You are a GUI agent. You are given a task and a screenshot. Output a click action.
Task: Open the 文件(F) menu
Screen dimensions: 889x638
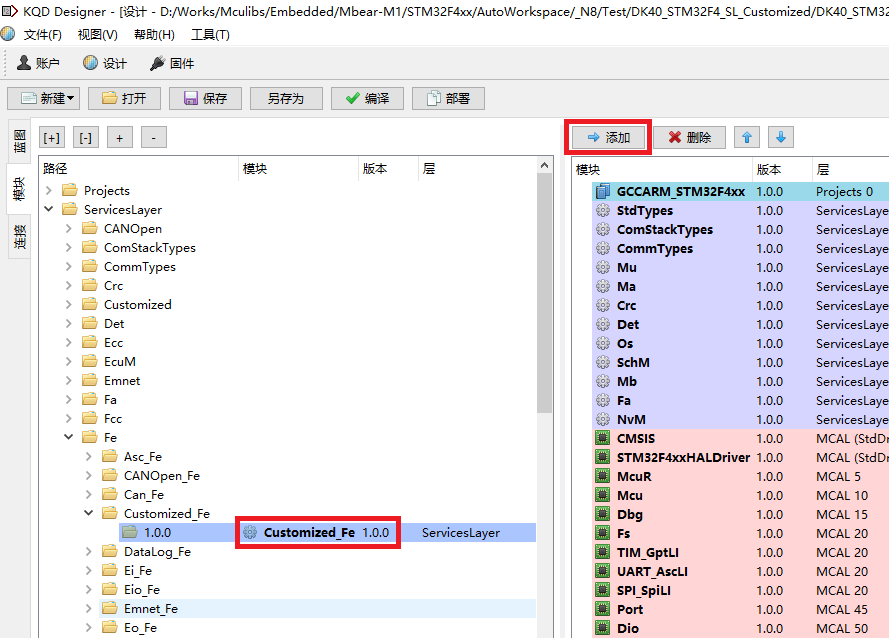pyautogui.click(x=43, y=35)
